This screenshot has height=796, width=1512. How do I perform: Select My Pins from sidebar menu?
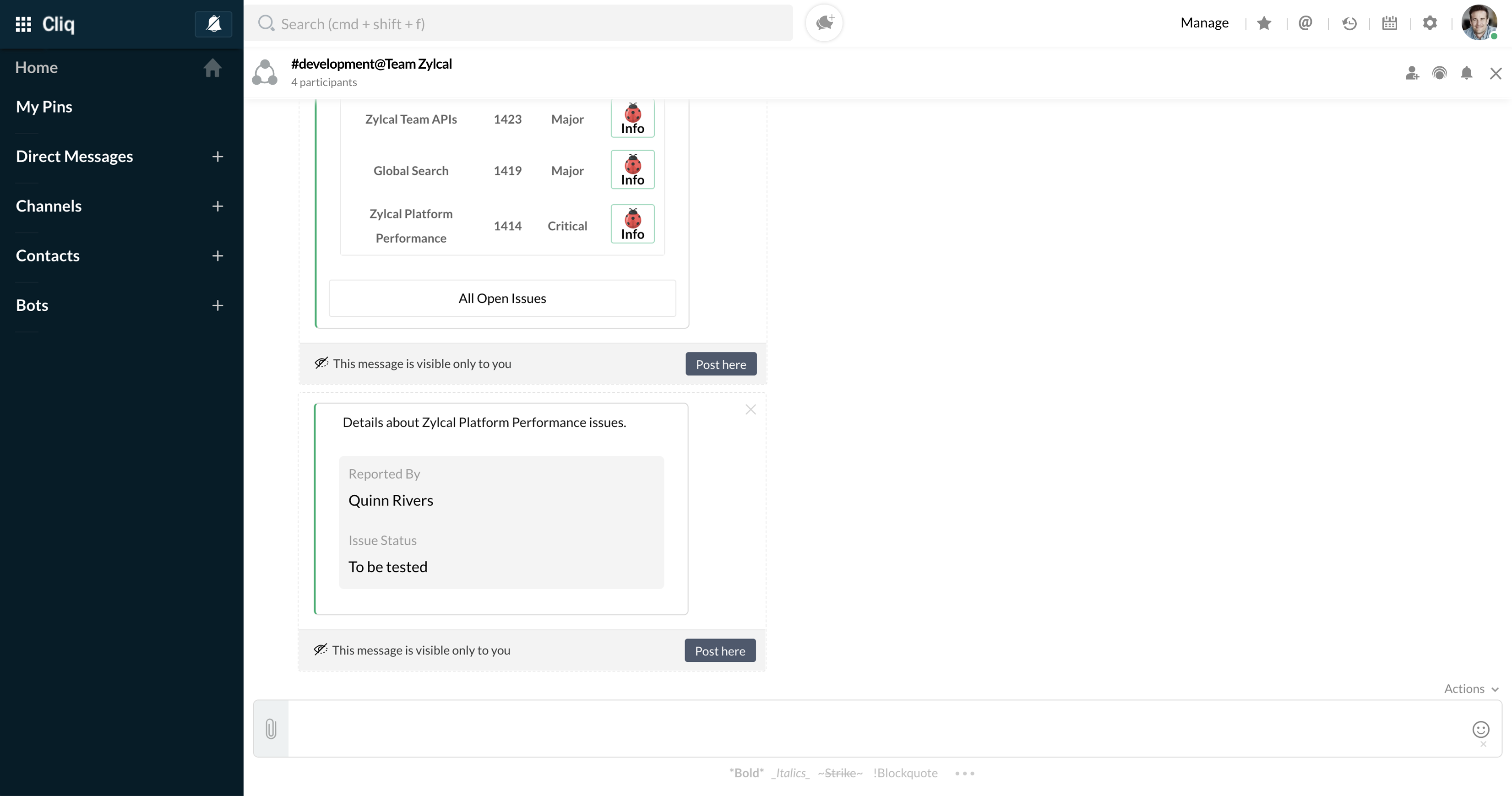point(44,106)
